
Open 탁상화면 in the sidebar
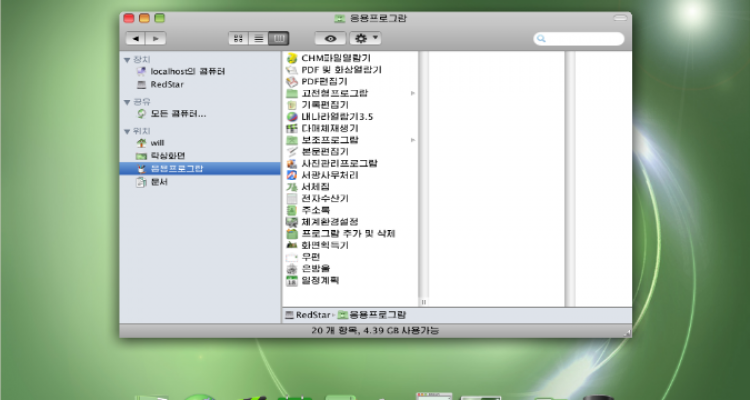tap(161, 156)
